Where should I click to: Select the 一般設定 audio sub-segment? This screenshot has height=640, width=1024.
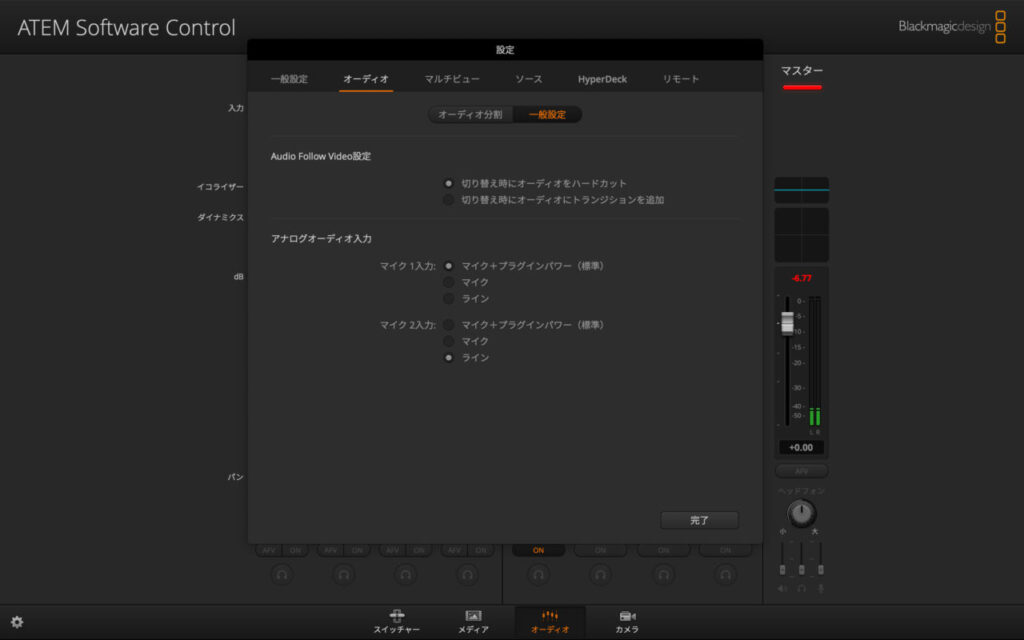(547, 114)
